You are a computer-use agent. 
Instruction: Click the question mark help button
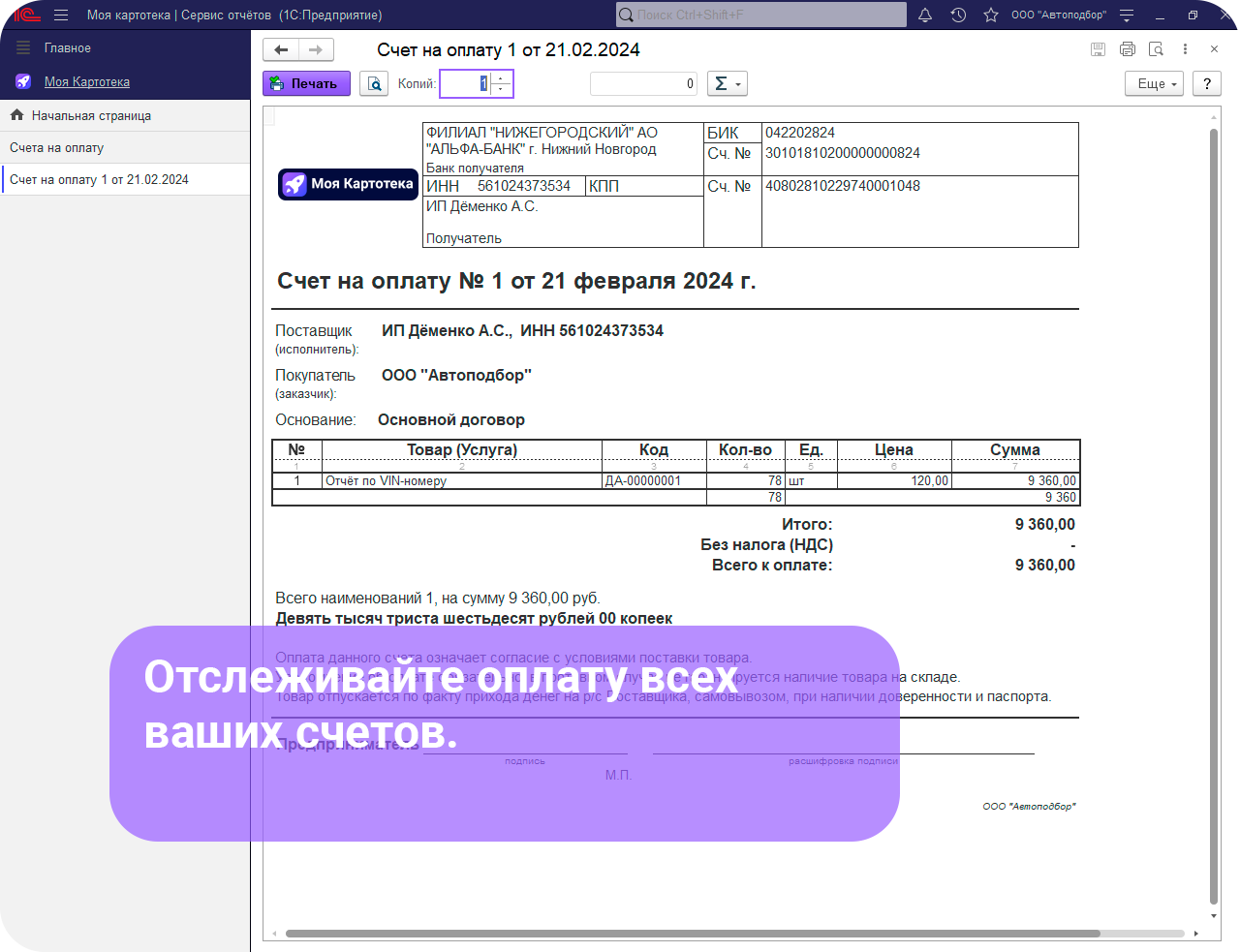click(1207, 83)
